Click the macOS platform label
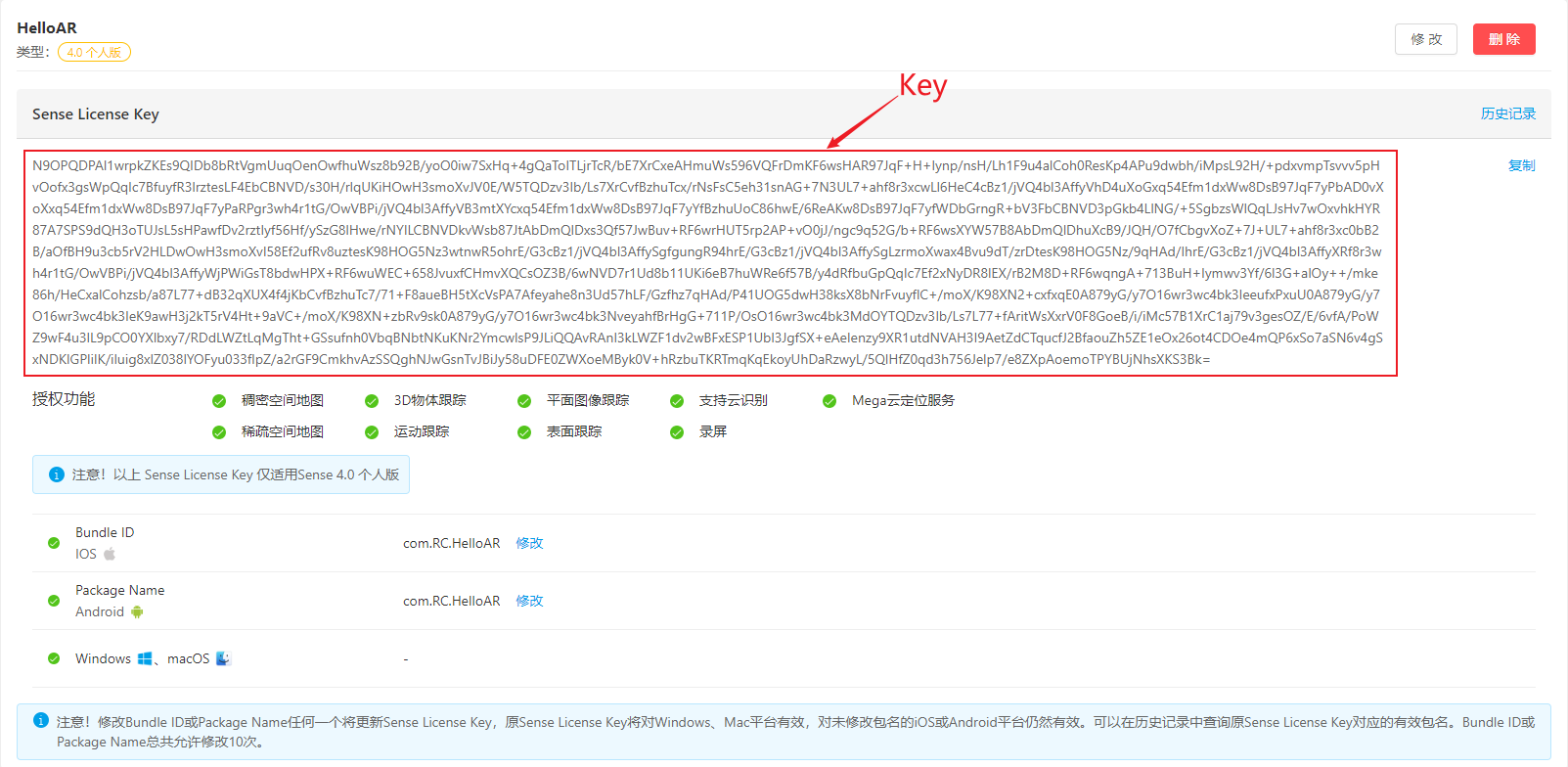The height and width of the screenshot is (767, 1568). [188, 658]
